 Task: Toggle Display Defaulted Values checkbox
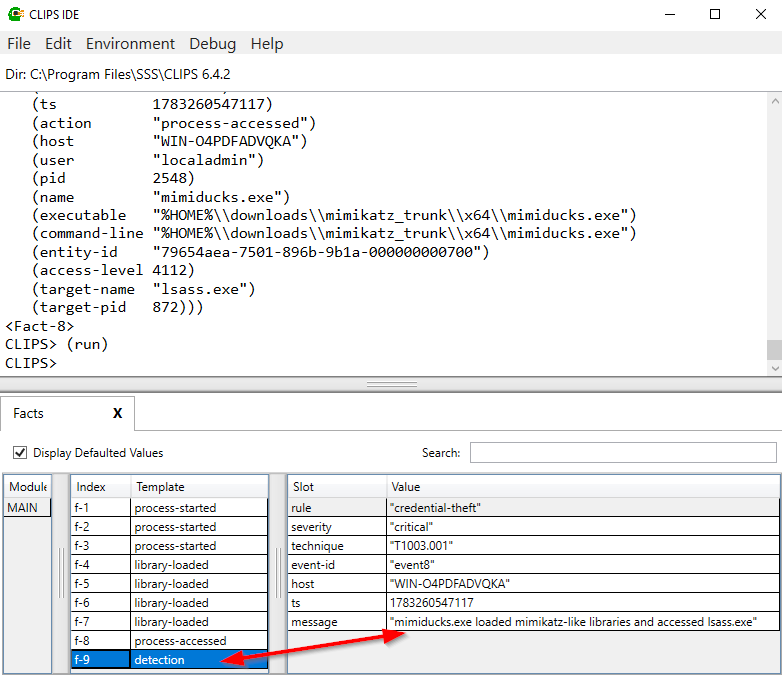click(x=20, y=452)
